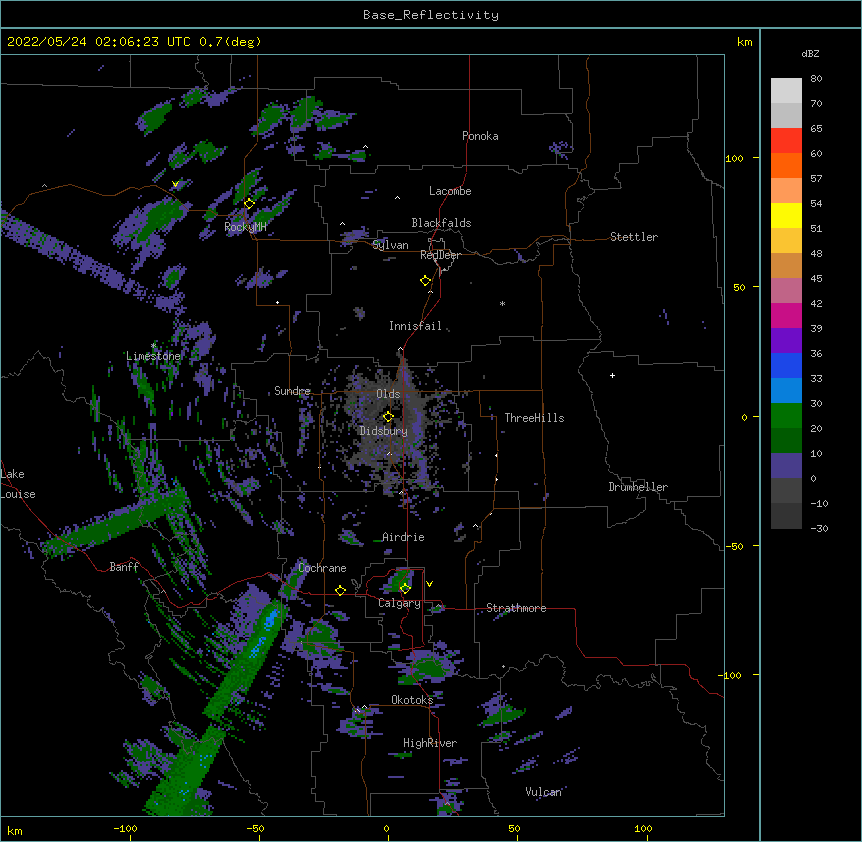This screenshot has height=842, width=862.
Task: Click the yellow diamond marker above Calgary label
Action: (x=405, y=589)
